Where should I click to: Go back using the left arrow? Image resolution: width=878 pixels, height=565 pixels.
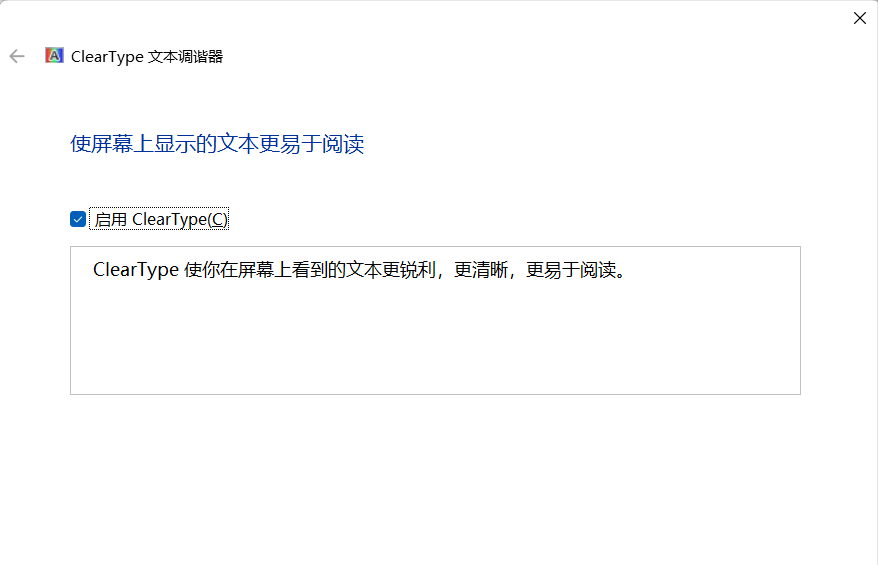(17, 56)
